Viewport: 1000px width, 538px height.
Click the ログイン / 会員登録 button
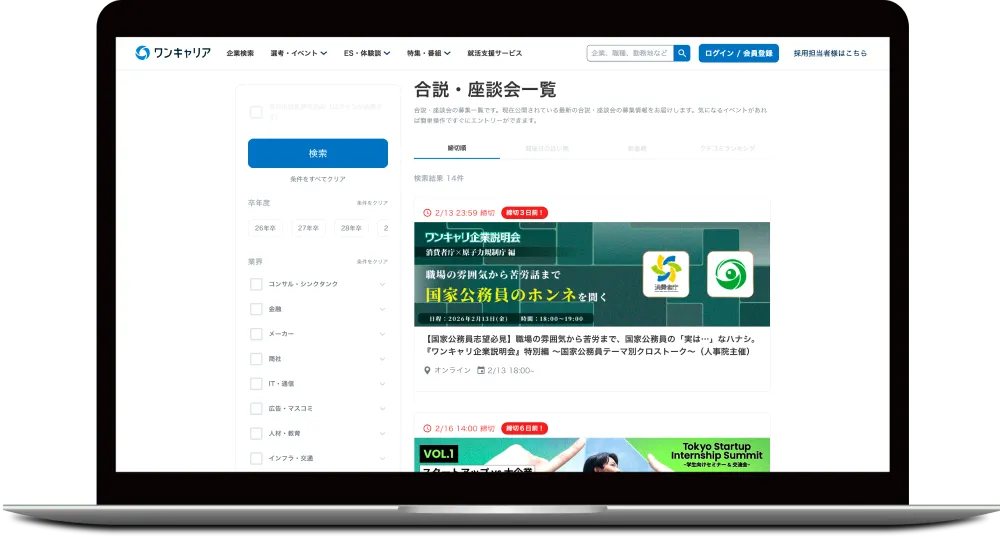coord(738,53)
